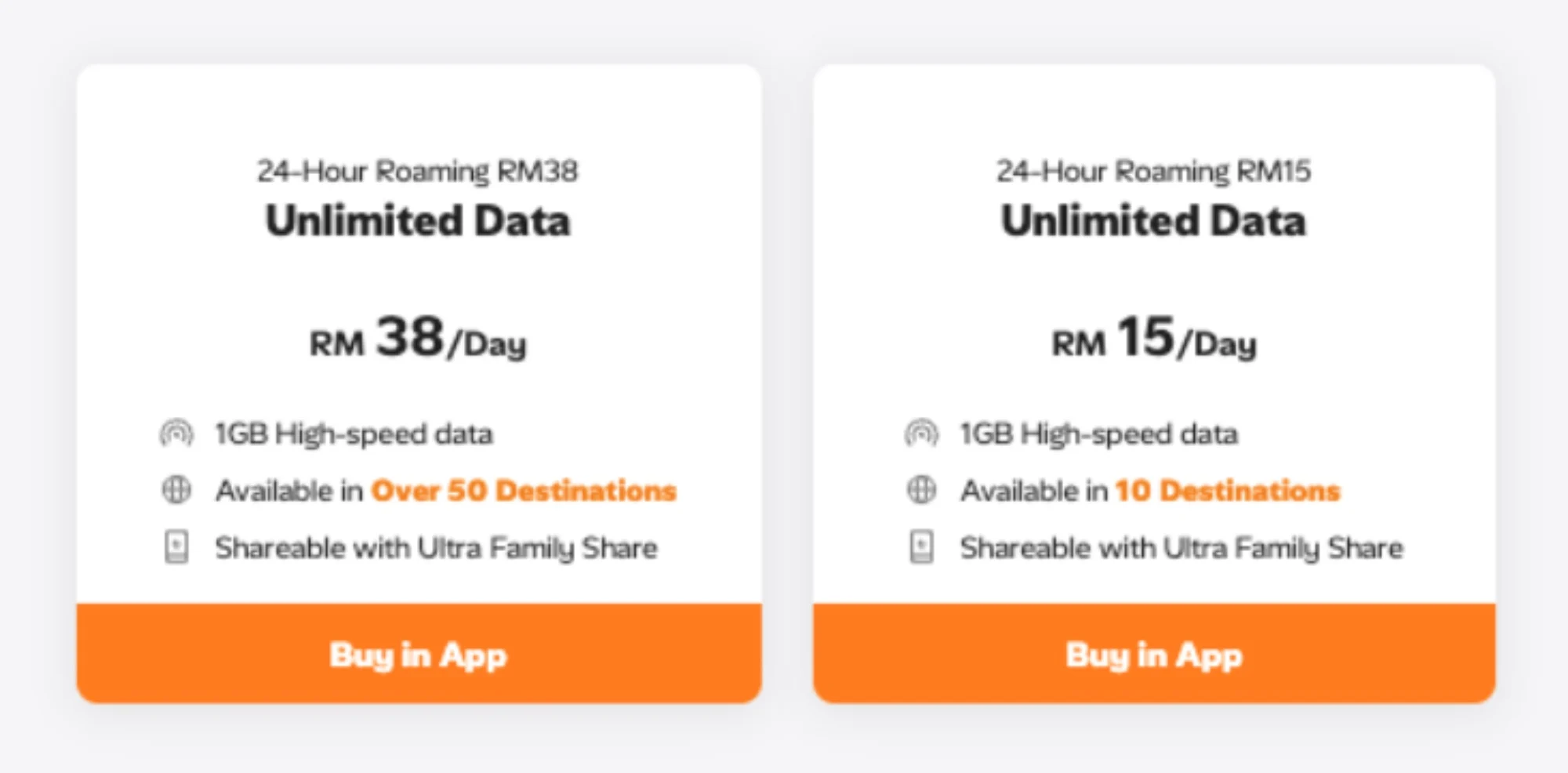Click the 1GB High-speed data text on RM38 card
Image resolution: width=1568 pixels, height=773 pixels.
353,434
